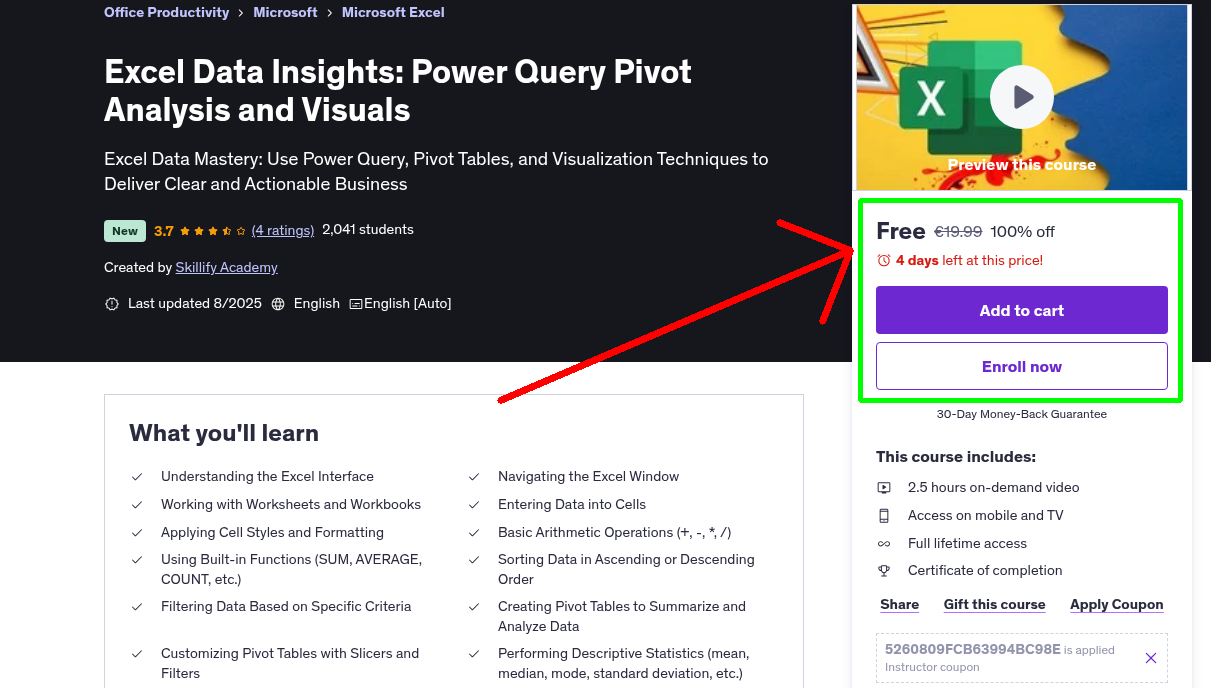The image size is (1211, 688).
Task: Click the alarm clock icon by days left
Action: pos(883,261)
